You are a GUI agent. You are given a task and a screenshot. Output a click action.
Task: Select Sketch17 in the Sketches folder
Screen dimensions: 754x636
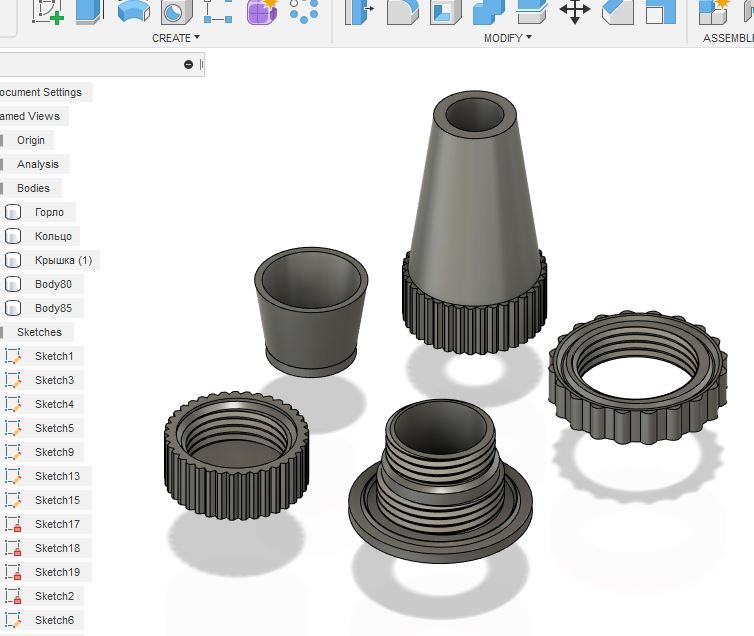click(x=57, y=524)
